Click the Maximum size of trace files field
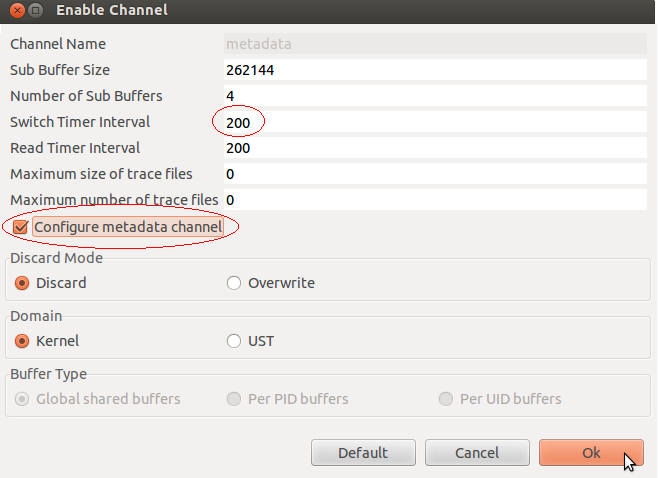Screen dimensions: 658x478 click(x=434, y=174)
